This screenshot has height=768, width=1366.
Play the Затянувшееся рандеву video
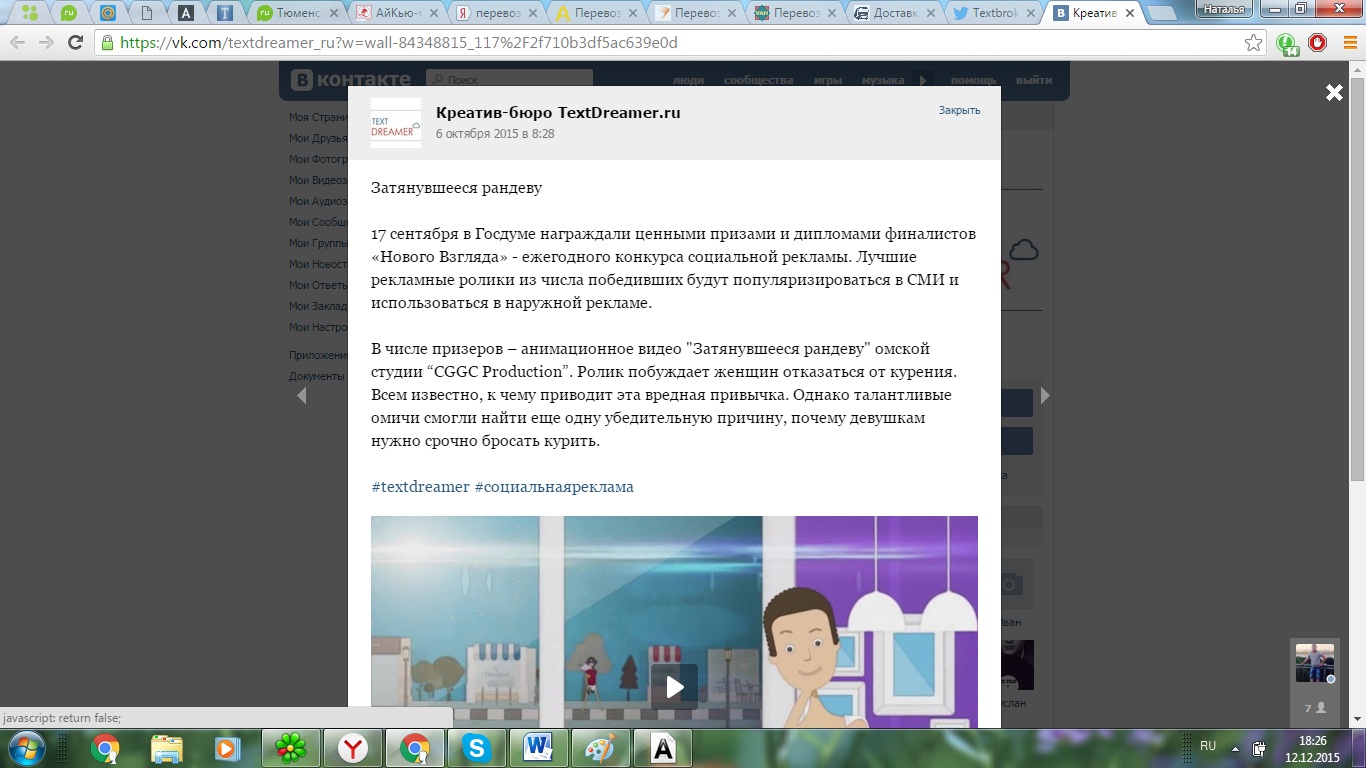click(x=674, y=687)
